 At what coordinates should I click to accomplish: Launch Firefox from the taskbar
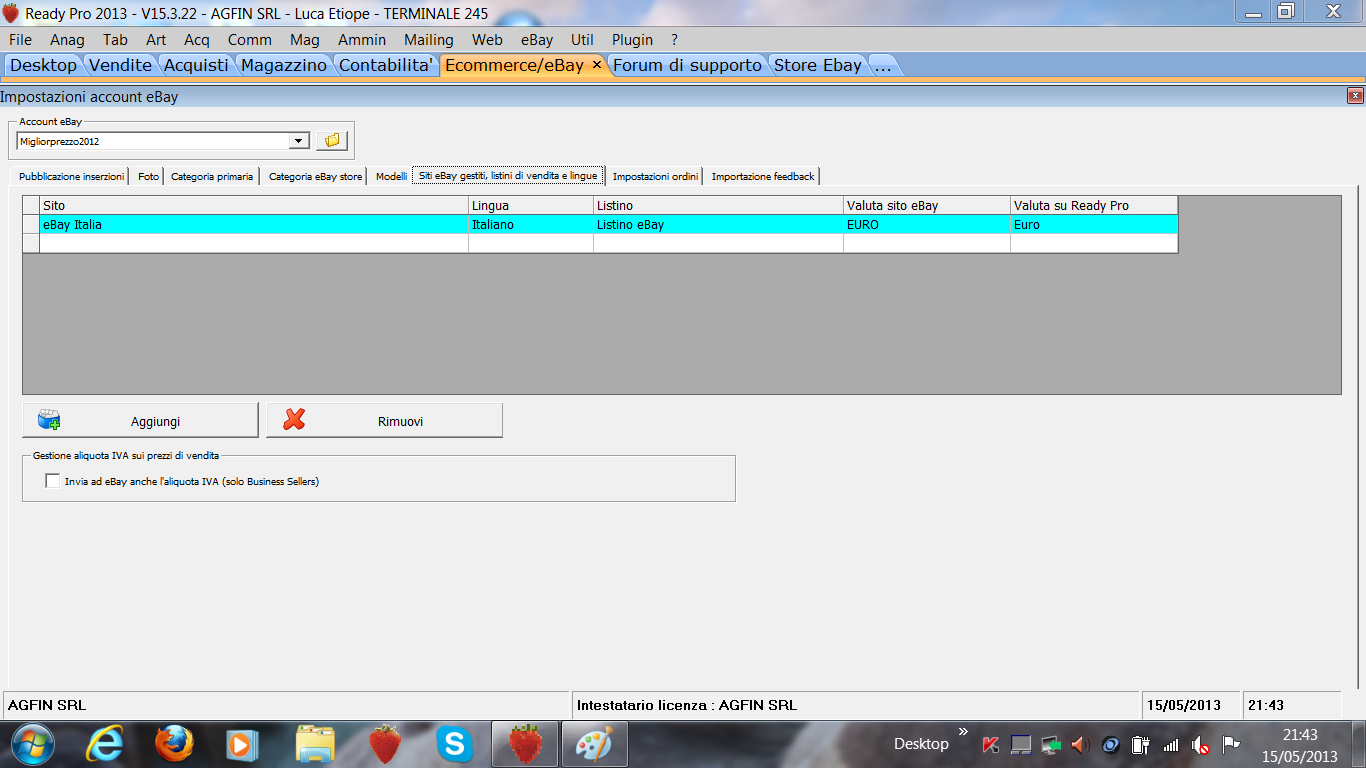[x=174, y=744]
